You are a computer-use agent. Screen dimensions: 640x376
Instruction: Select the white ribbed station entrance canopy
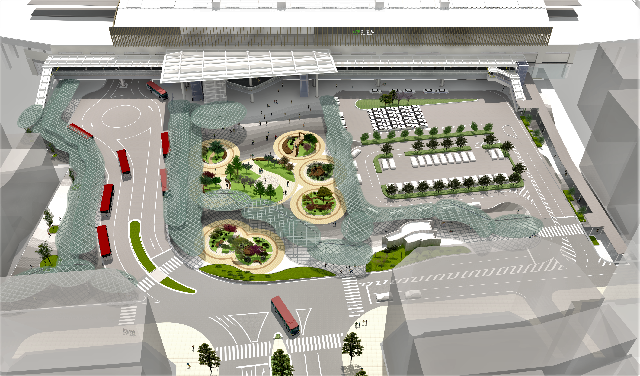[248, 65]
